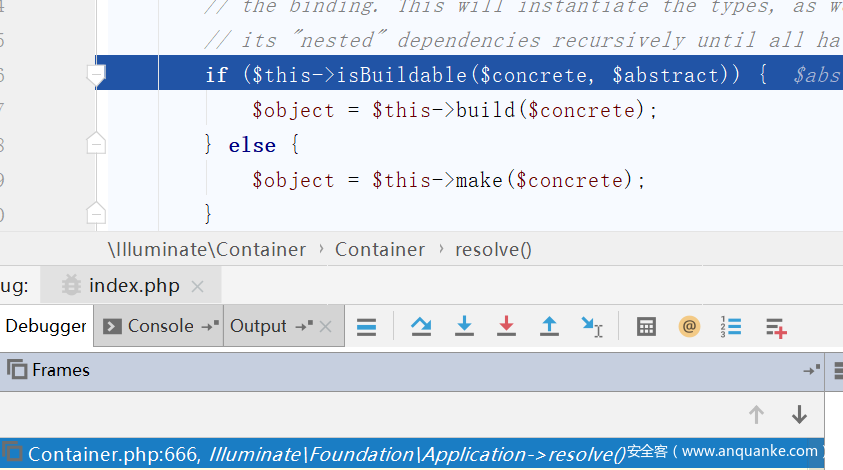Click Container class breadcrumb
The height and width of the screenshot is (470, 843).
380,250
